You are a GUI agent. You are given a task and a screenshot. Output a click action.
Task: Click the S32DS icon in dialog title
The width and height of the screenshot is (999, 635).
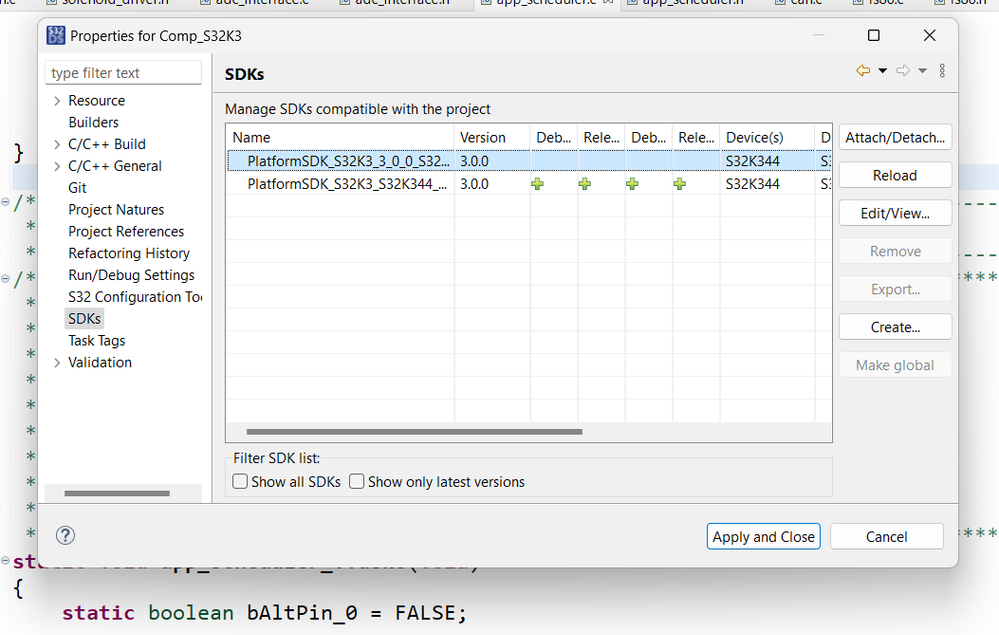pos(55,36)
